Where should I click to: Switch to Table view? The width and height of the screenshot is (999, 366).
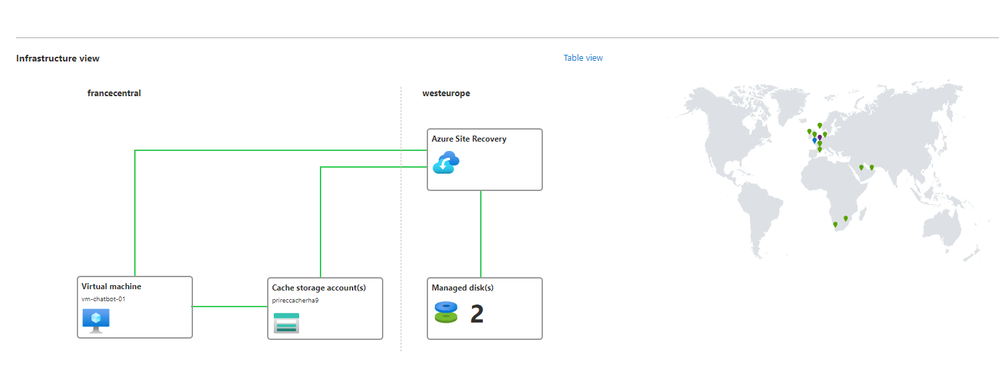[x=583, y=58]
